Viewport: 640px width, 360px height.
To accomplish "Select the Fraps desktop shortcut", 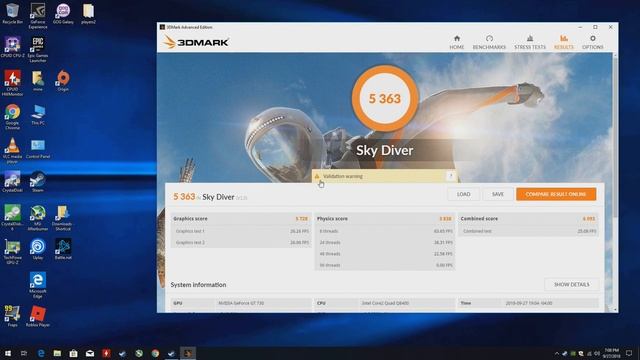I will click(x=12, y=316).
